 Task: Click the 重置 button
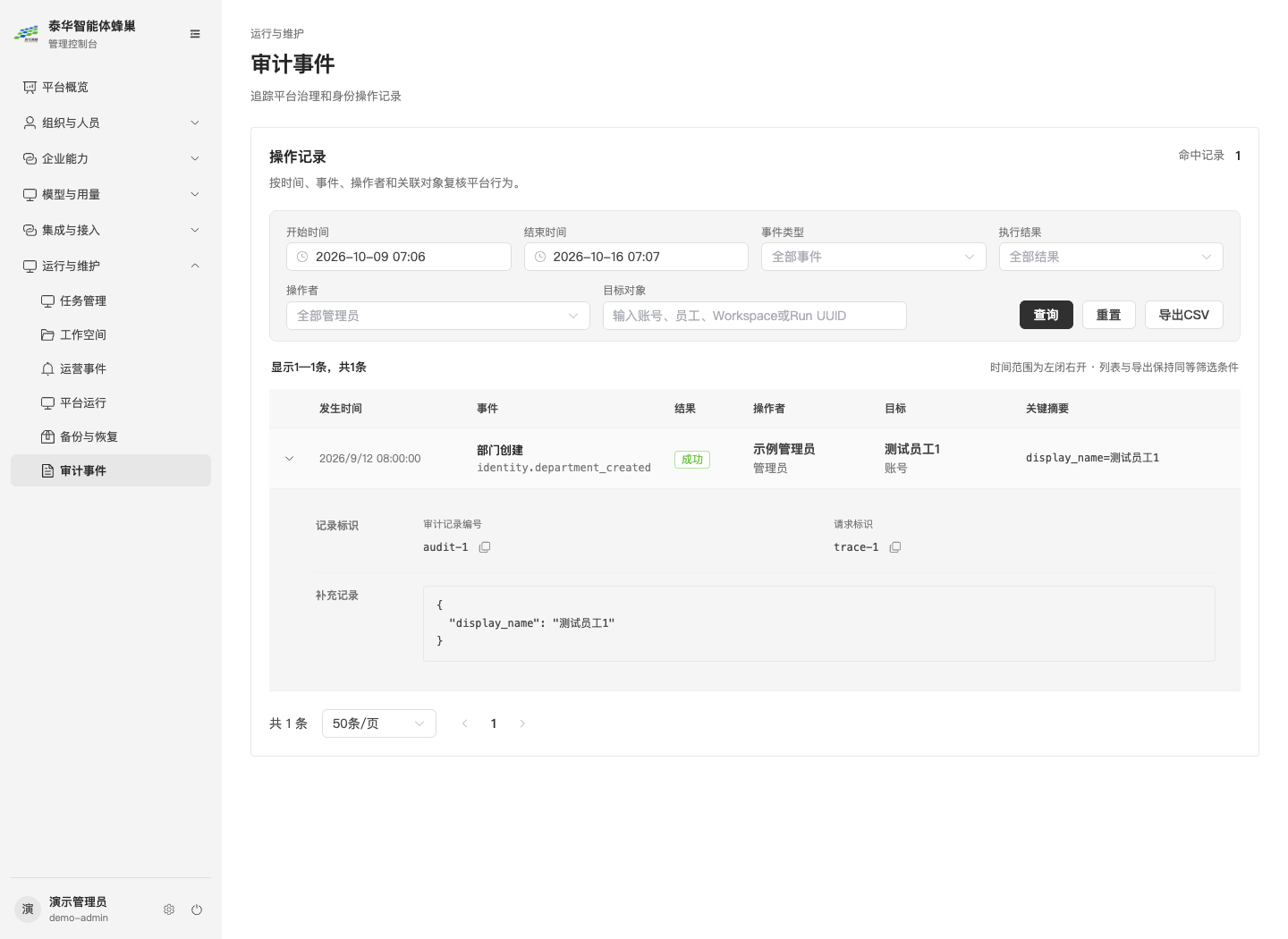(1109, 315)
